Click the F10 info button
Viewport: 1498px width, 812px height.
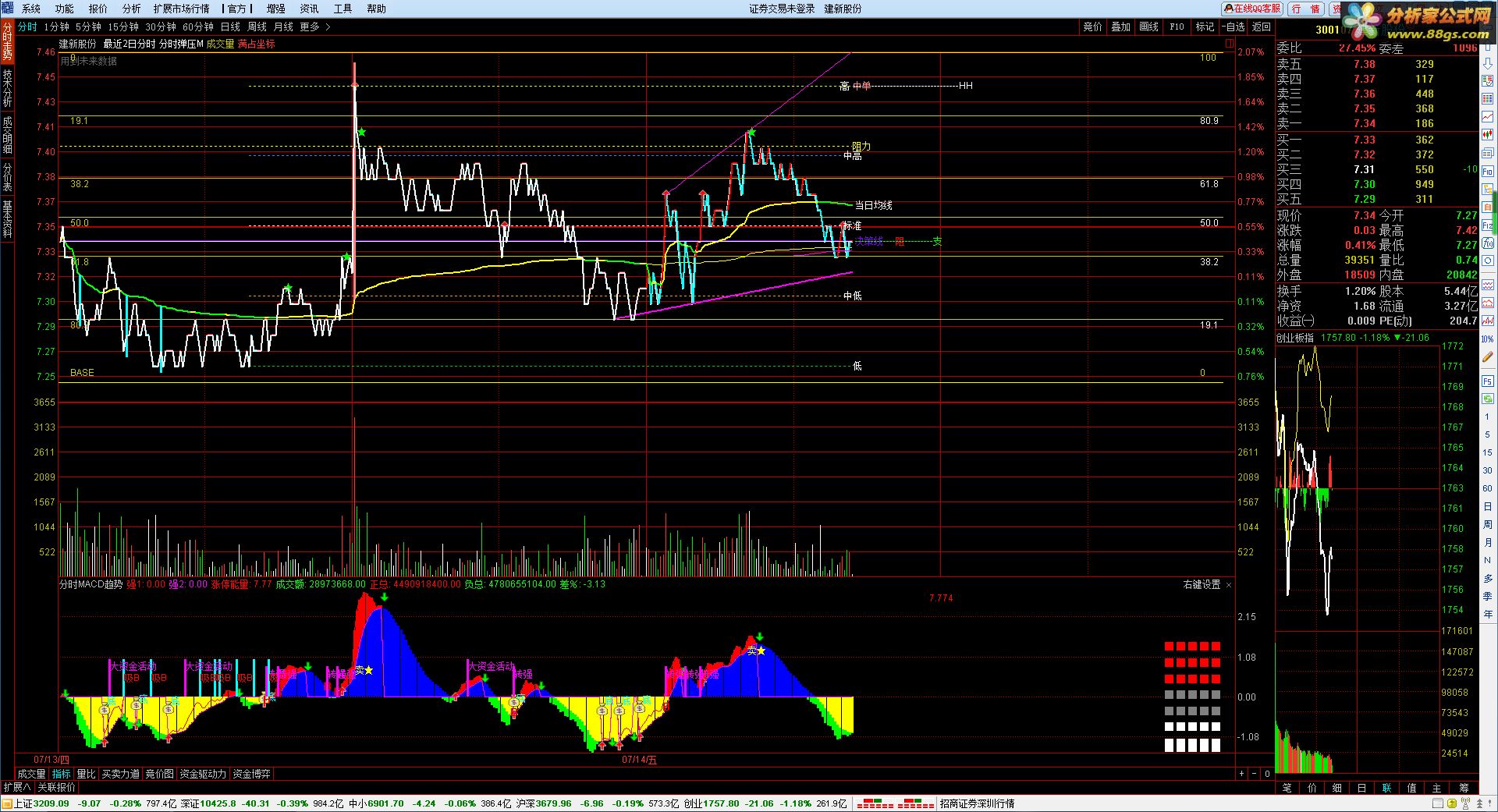(1177, 27)
